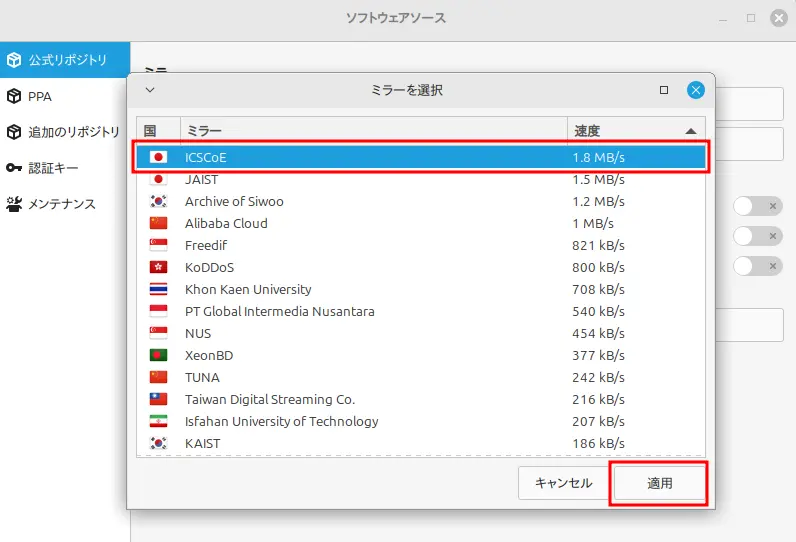Image resolution: width=796 pixels, height=542 pixels.
Task: Sort by the 速度 column header
Action: pos(636,131)
